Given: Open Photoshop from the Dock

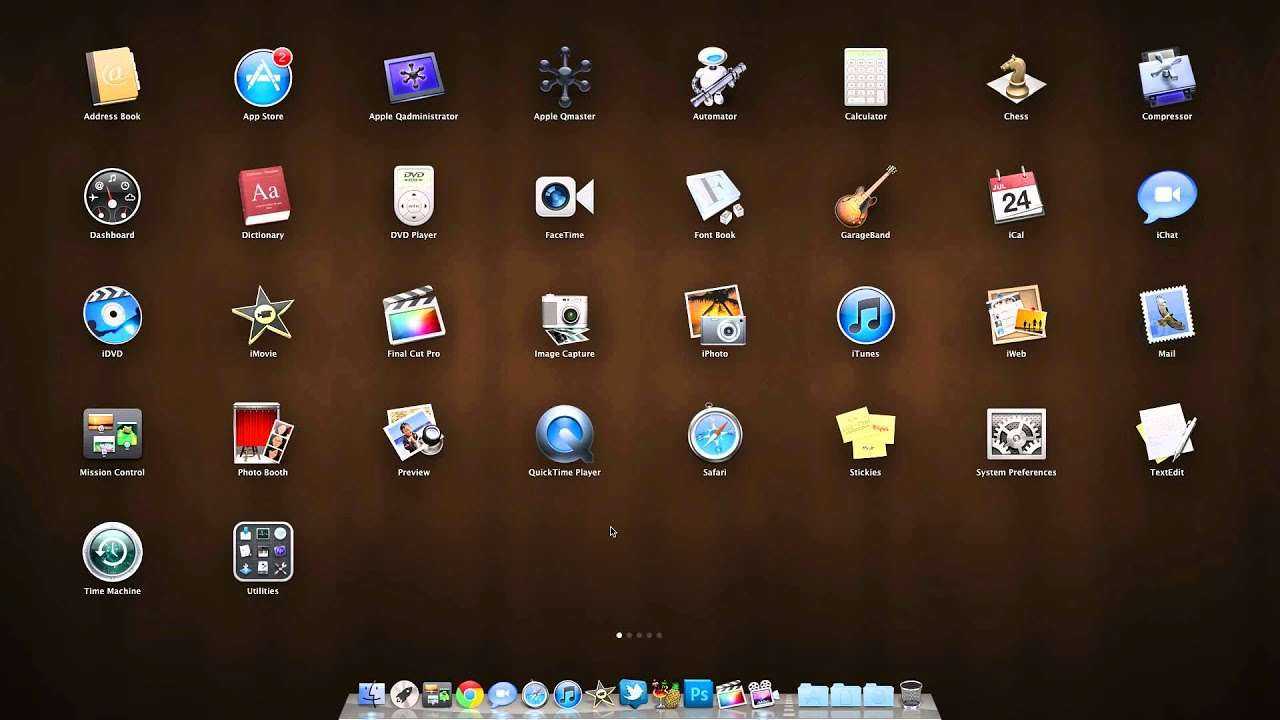Looking at the screenshot, I should (x=698, y=693).
